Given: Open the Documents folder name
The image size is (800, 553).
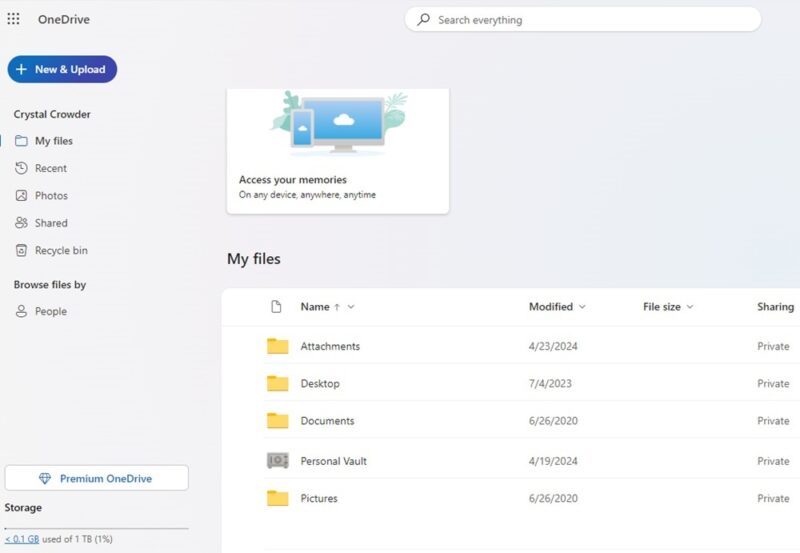Looking at the screenshot, I should (x=327, y=421).
